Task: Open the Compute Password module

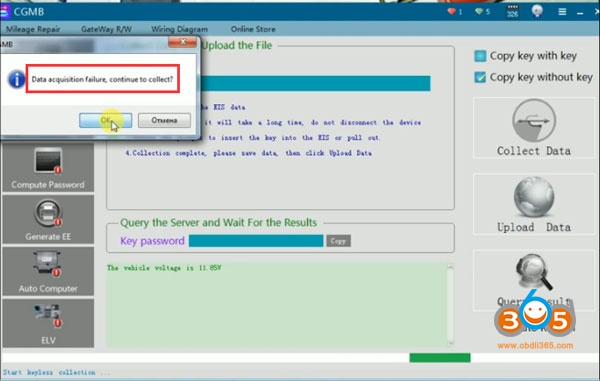Action: pos(48,167)
